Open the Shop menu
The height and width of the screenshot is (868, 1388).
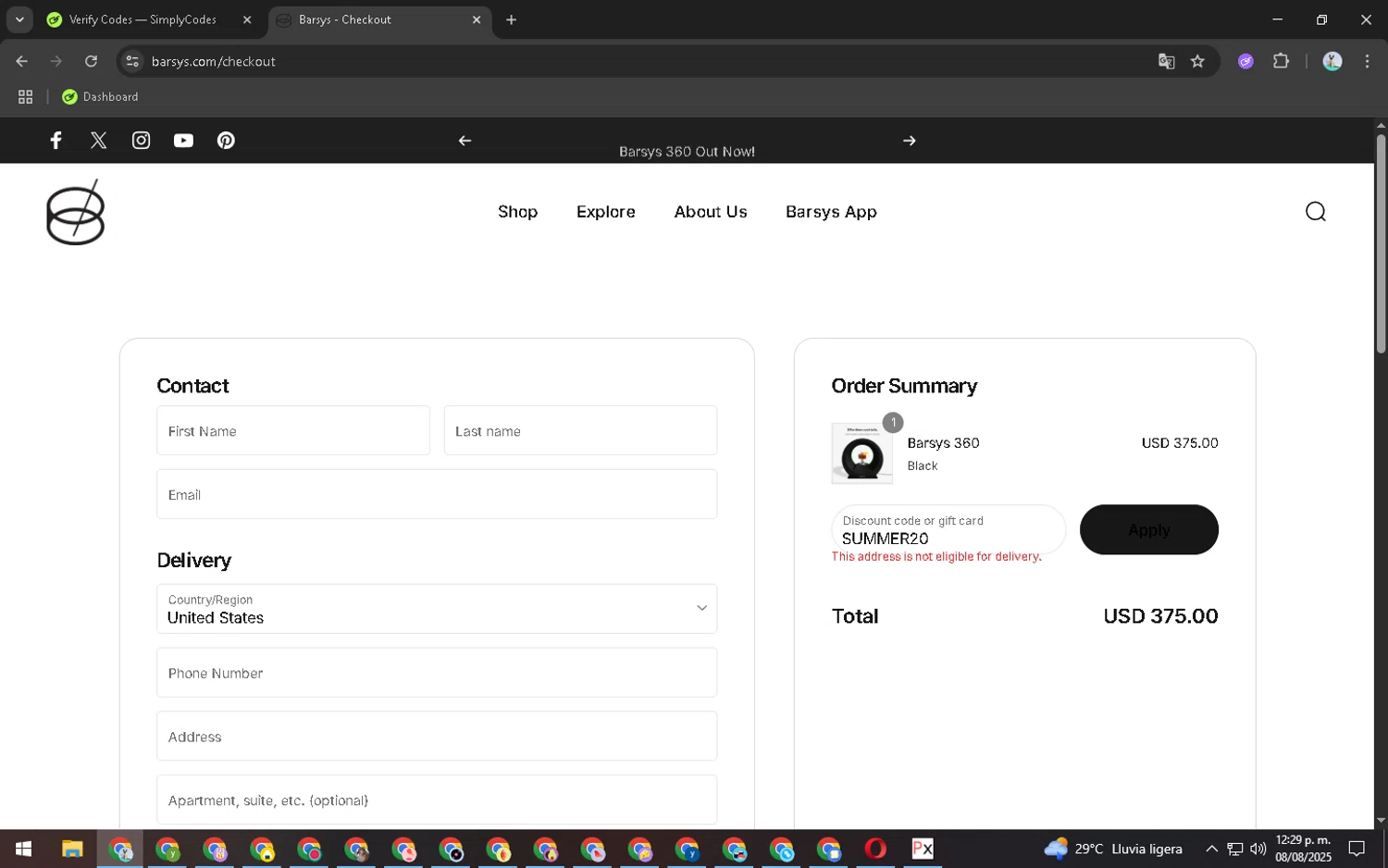click(x=517, y=212)
